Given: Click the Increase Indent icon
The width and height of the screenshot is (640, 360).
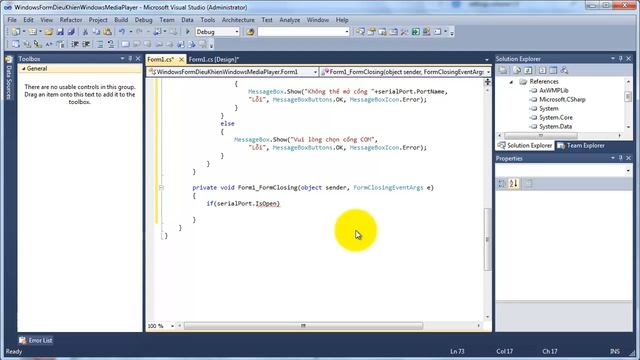Looking at the screenshot, I should tap(86, 44).
